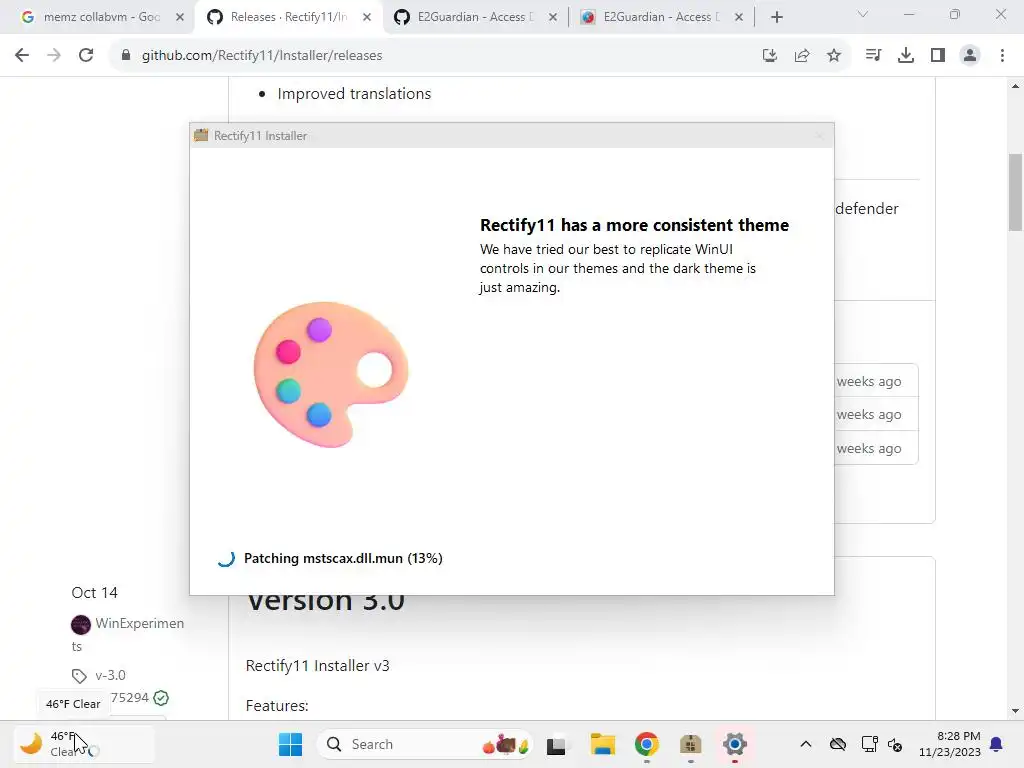This screenshot has width=1024, height=768.
Task: Click the installer loading spinner
Action: coord(226,558)
